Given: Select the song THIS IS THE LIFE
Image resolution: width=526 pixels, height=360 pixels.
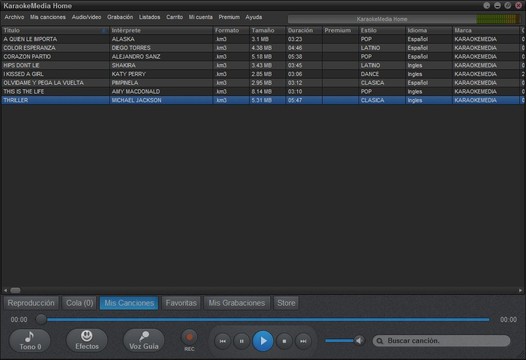Looking at the screenshot, I should coord(23,92).
